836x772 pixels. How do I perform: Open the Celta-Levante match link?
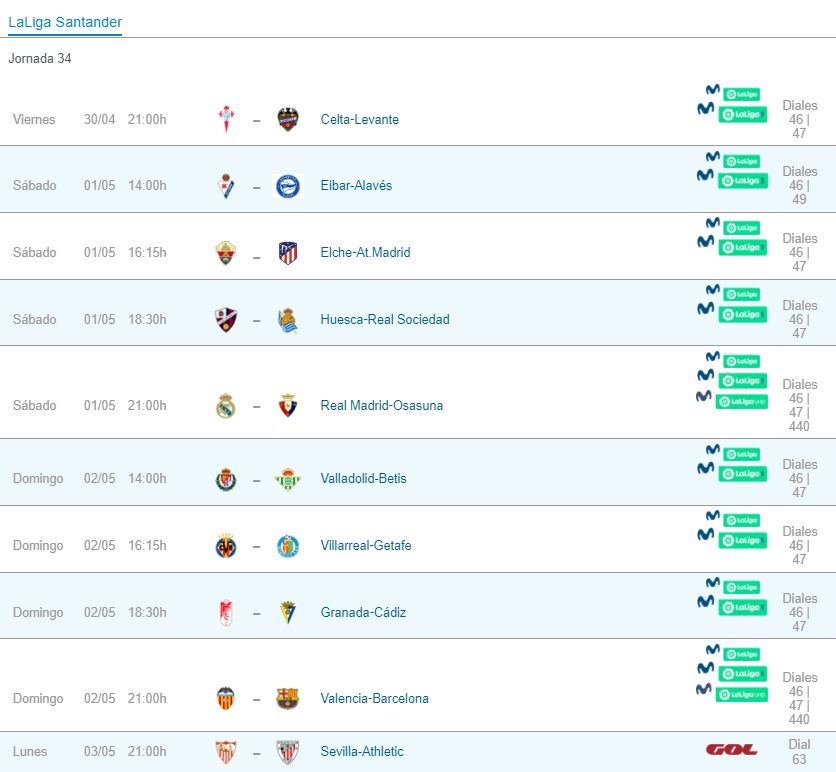coord(359,119)
